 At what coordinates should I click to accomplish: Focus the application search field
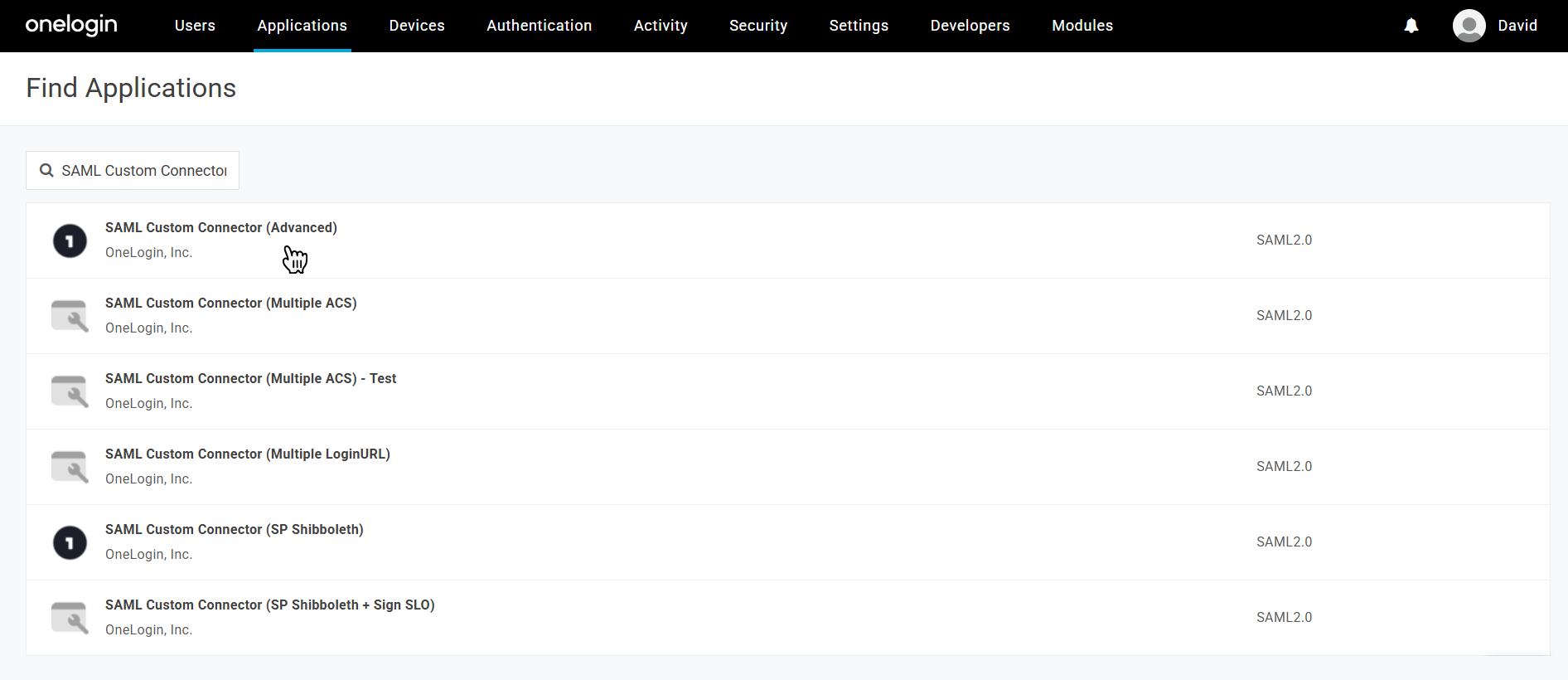point(133,170)
